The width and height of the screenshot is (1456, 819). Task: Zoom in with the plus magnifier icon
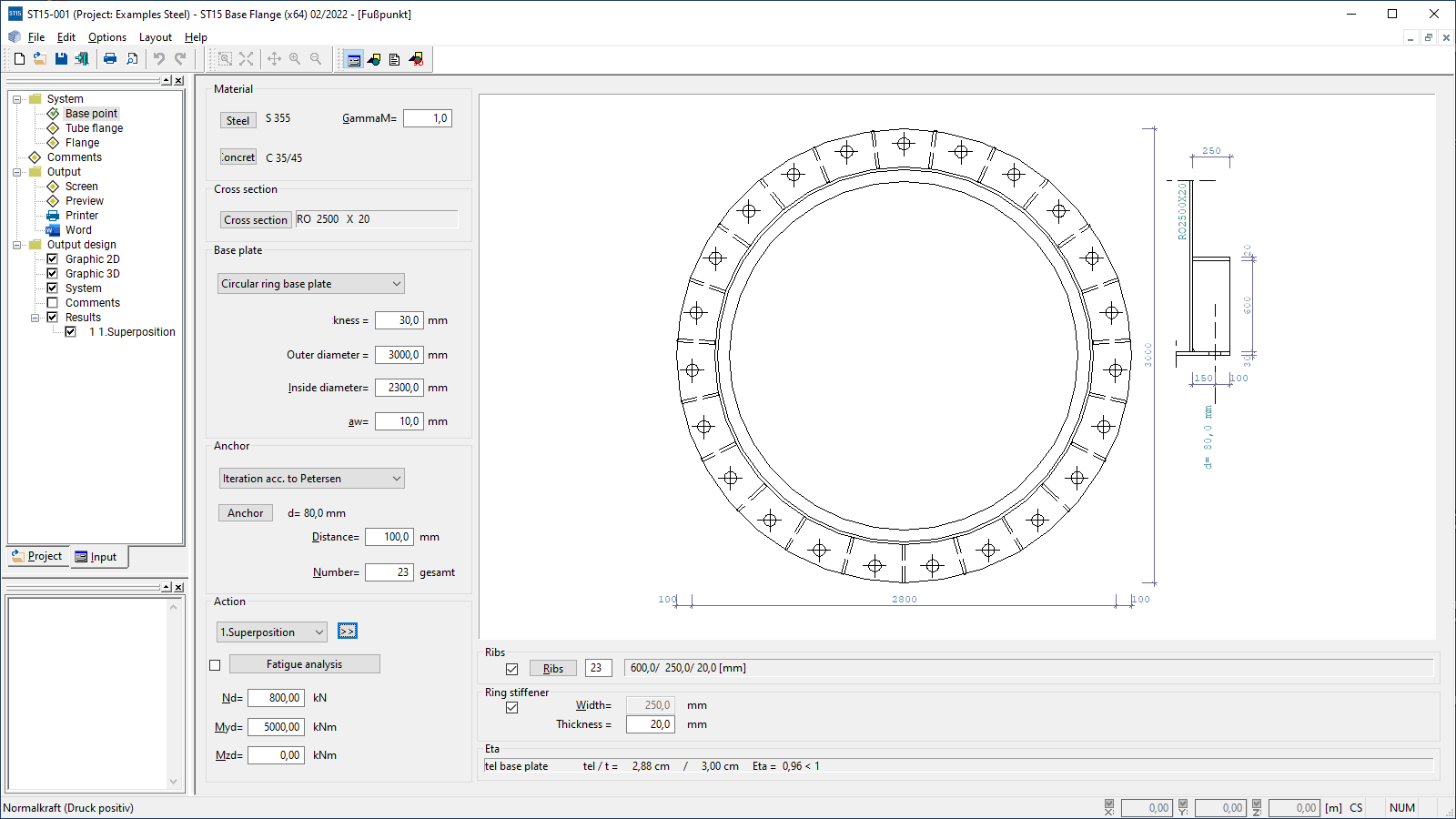(295, 59)
